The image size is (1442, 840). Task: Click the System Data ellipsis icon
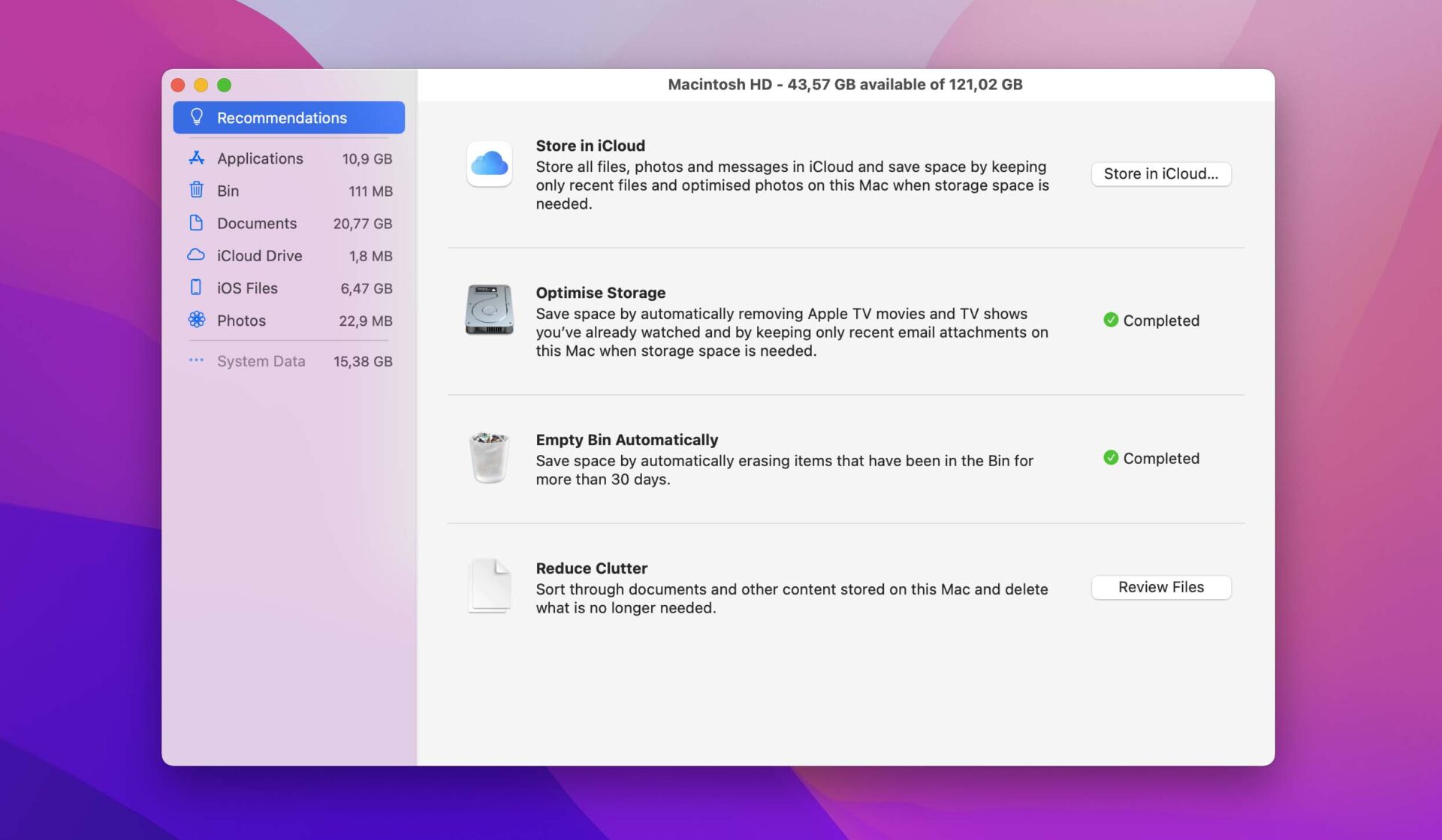196,360
